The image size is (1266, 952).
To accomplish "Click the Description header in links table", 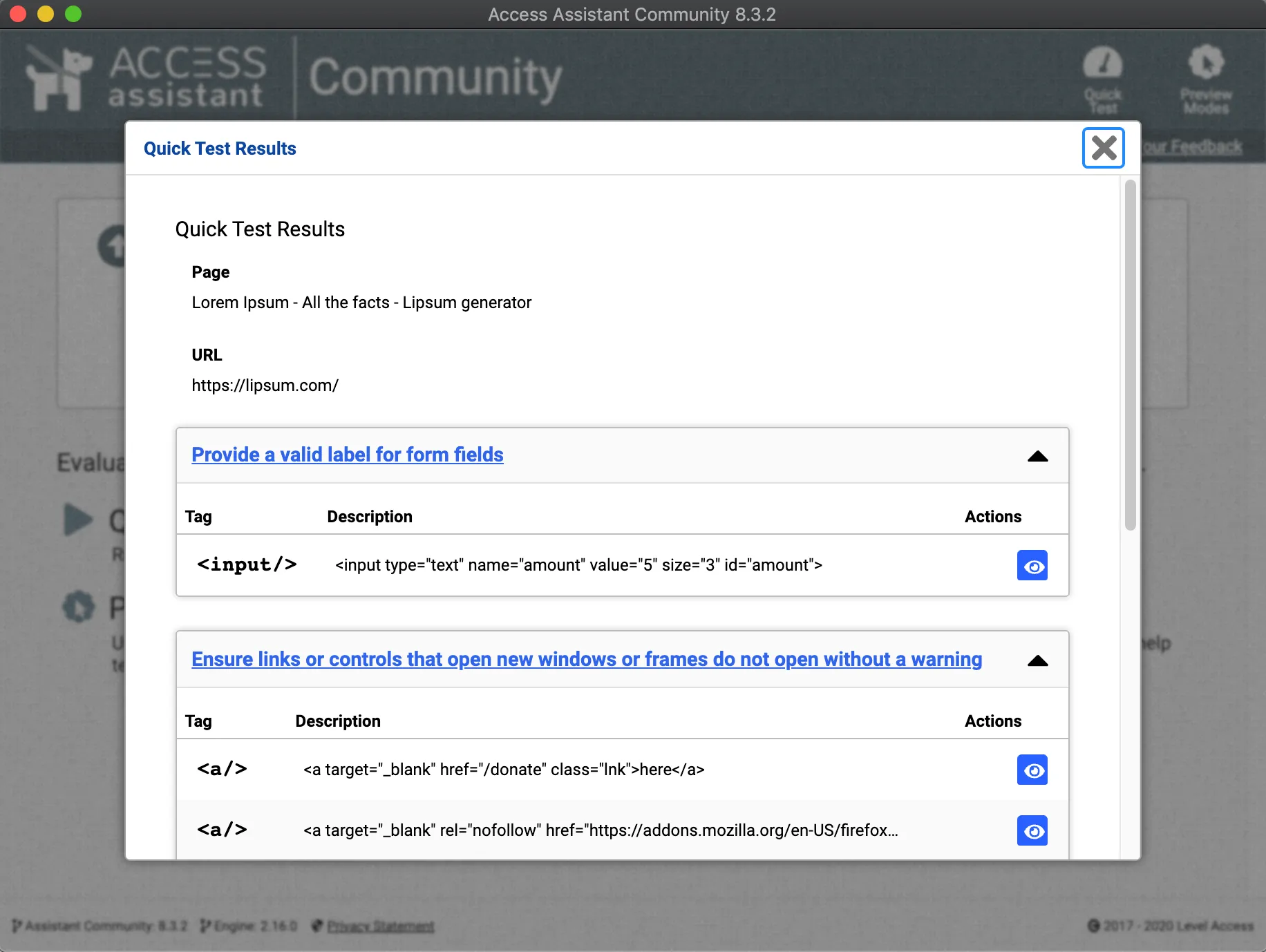I will pyautogui.click(x=338, y=721).
